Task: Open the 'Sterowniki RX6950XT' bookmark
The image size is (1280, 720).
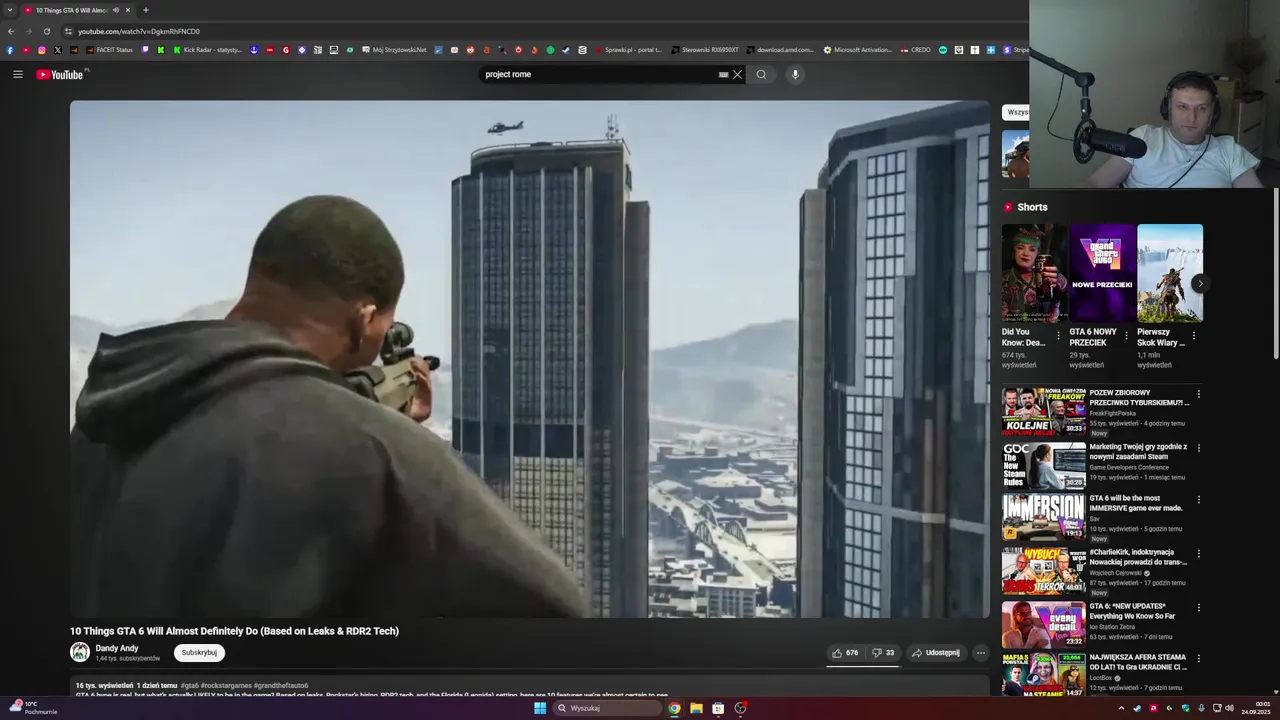Action: tap(705, 50)
